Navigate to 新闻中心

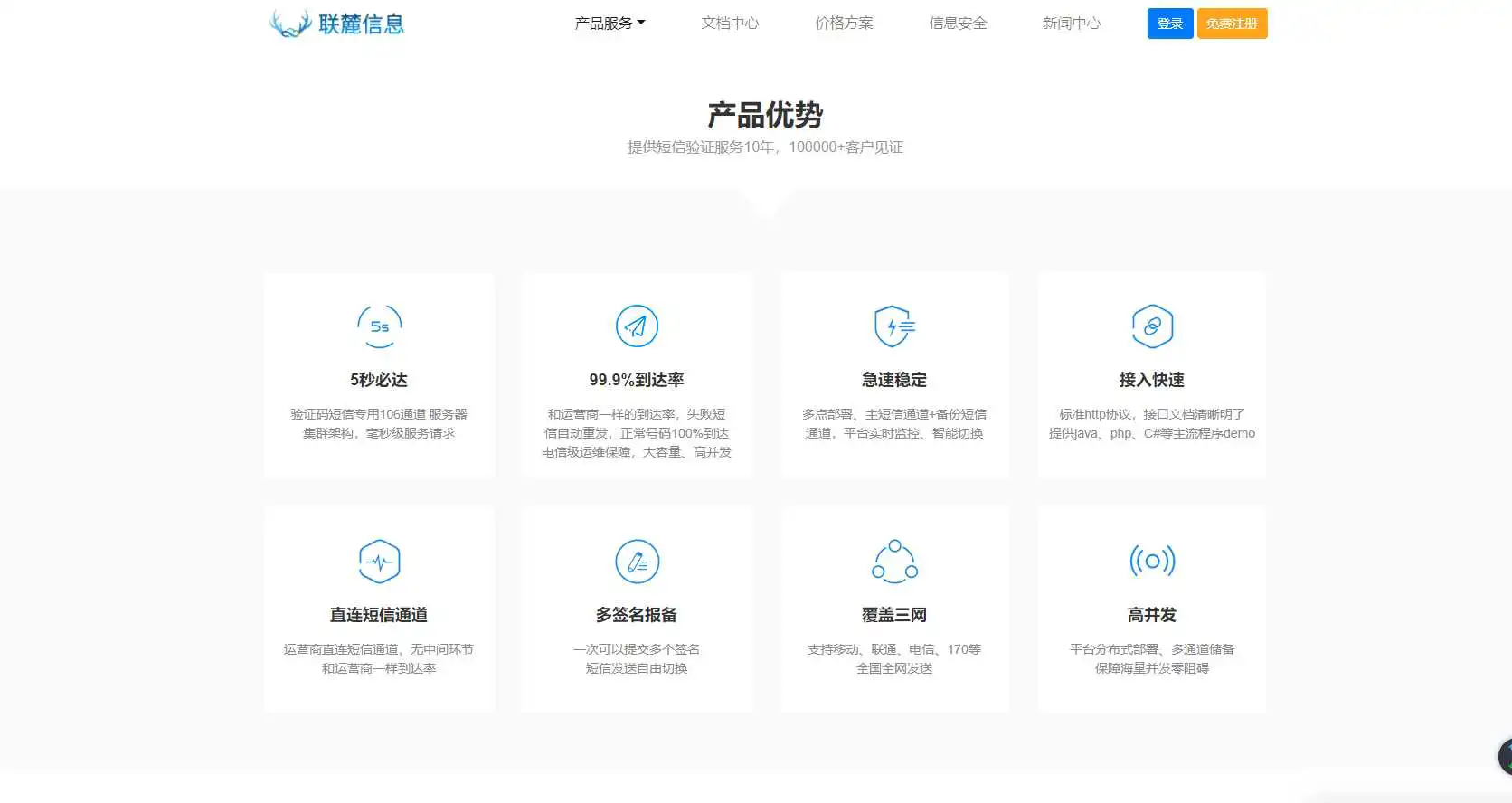coord(1072,24)
